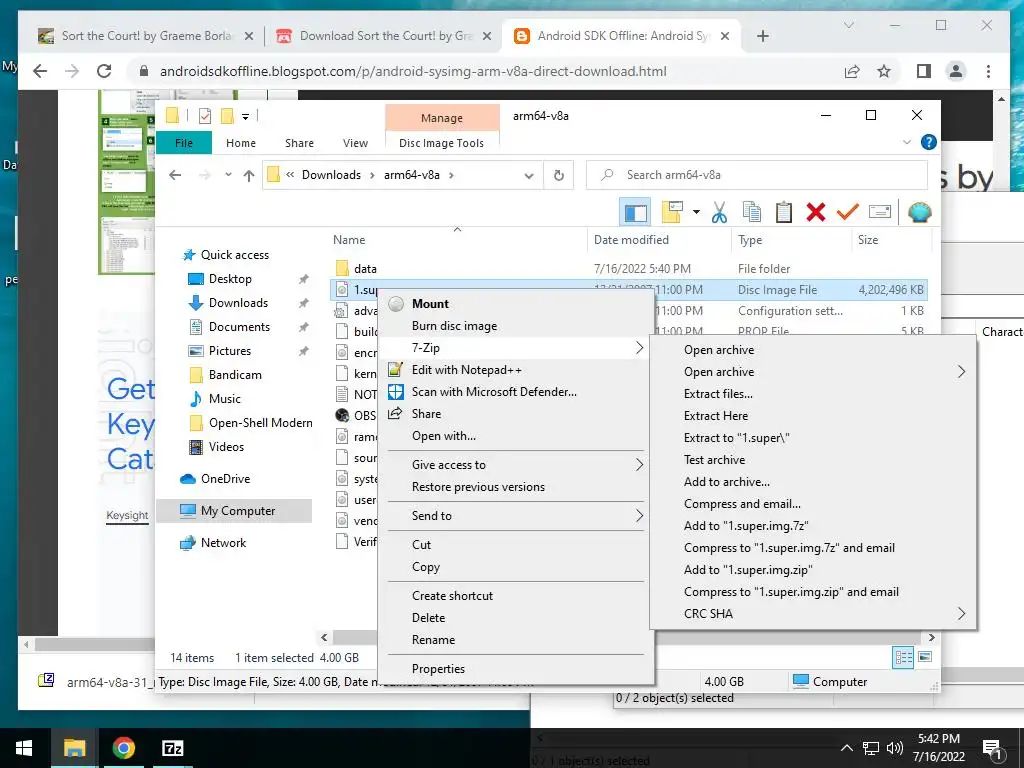Open the View ribbon tab
The image size is (1024, 768).
pyautogui.click(x=355, y=143)
